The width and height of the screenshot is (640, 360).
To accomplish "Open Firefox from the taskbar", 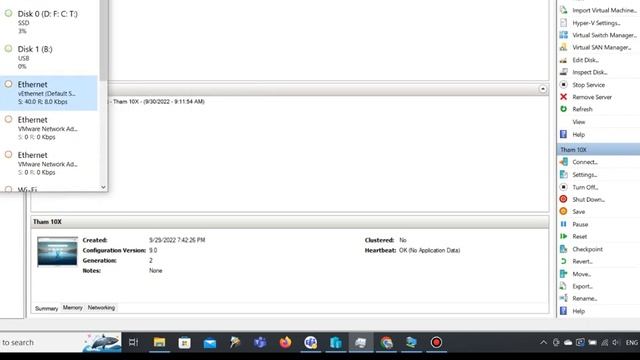I will pyautogui.click(x=285, y=342).
